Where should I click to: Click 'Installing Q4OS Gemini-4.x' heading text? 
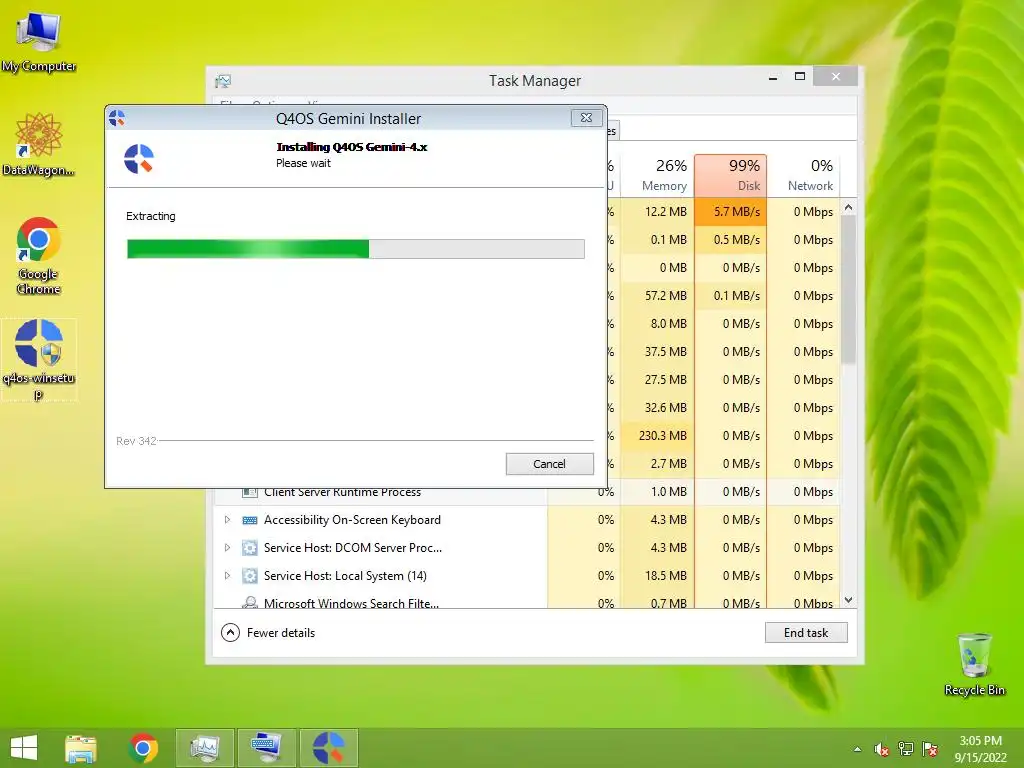pyautogui.click(x=351, y=147)
